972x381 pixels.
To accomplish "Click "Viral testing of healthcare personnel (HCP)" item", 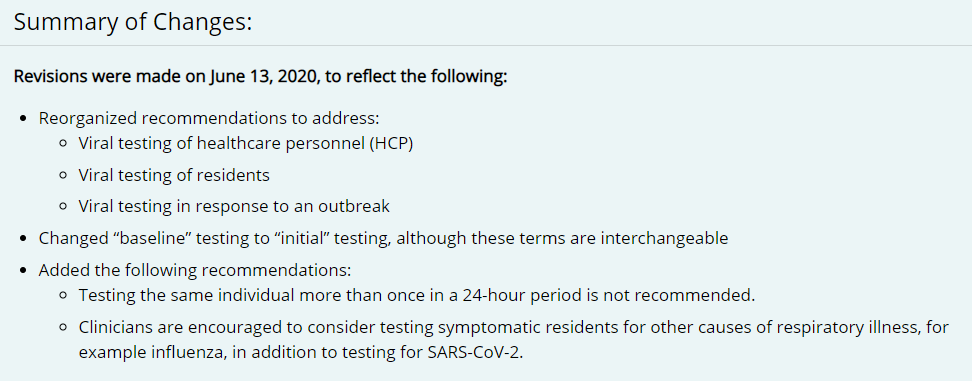I will pyautogui.click(x=245, y=144).
